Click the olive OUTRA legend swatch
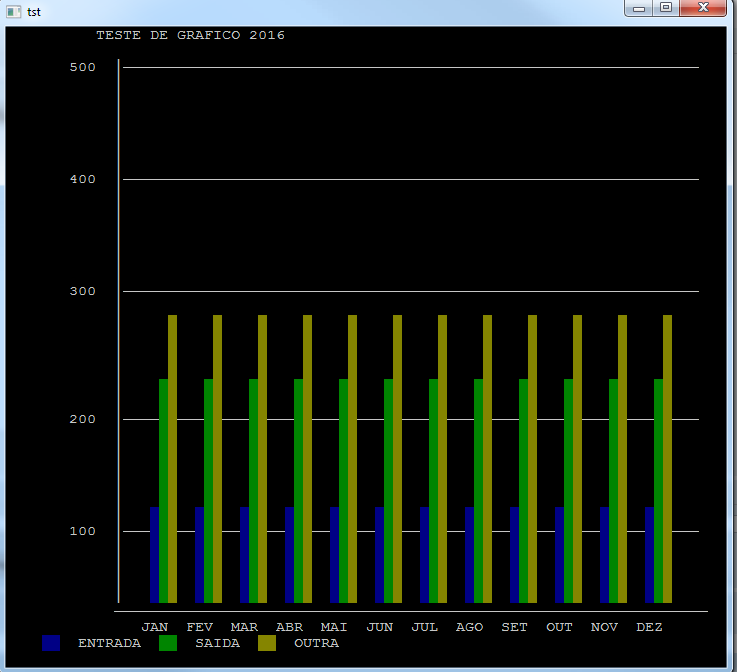 [x=267, y=644]
